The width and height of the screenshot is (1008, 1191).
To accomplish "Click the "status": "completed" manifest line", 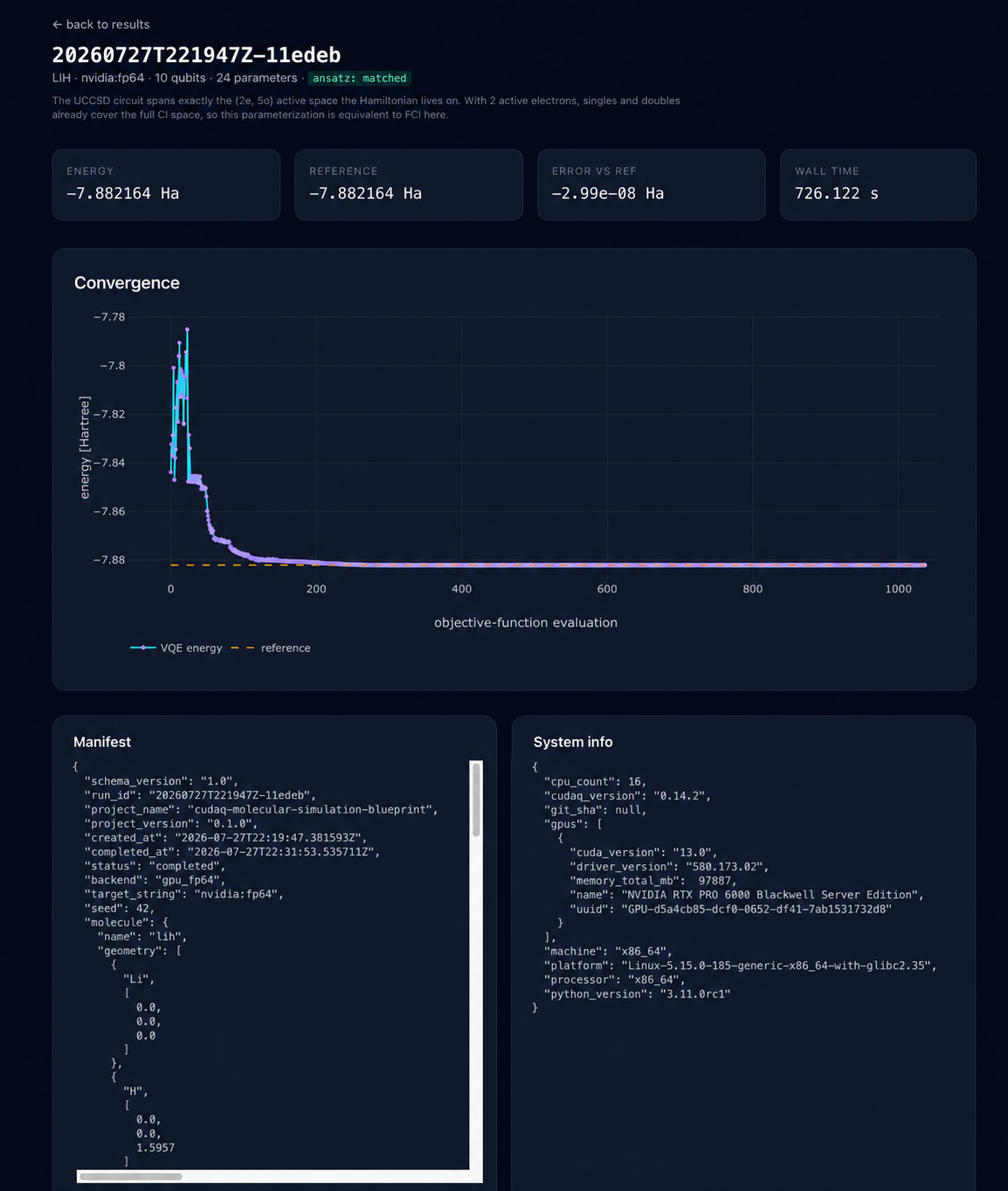I will (x=155, y=866).
